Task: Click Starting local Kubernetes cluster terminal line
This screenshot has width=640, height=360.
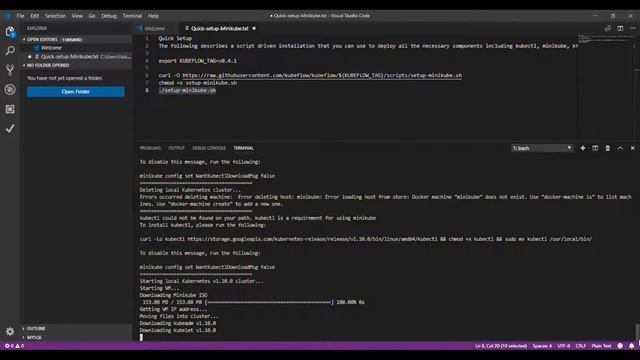Action: pos(202,281)
